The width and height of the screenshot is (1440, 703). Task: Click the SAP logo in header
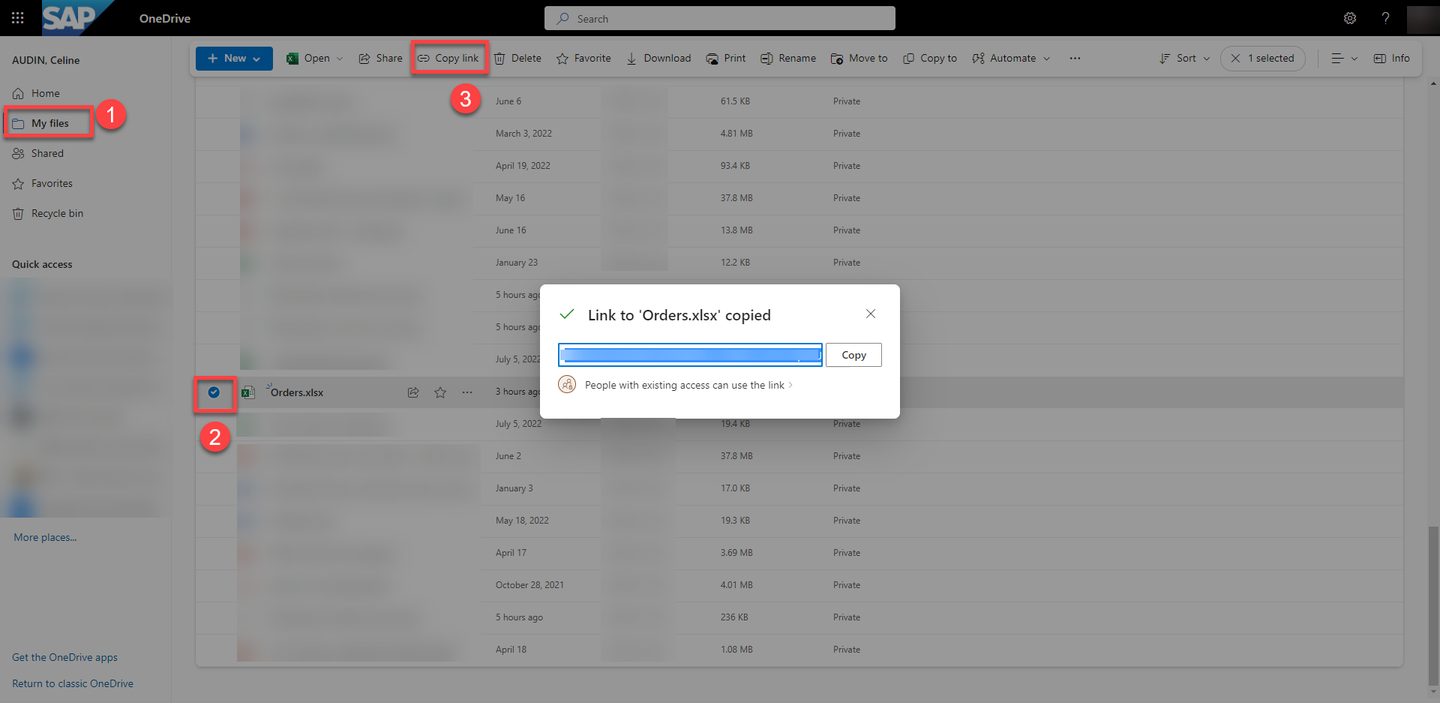(76, 16)
